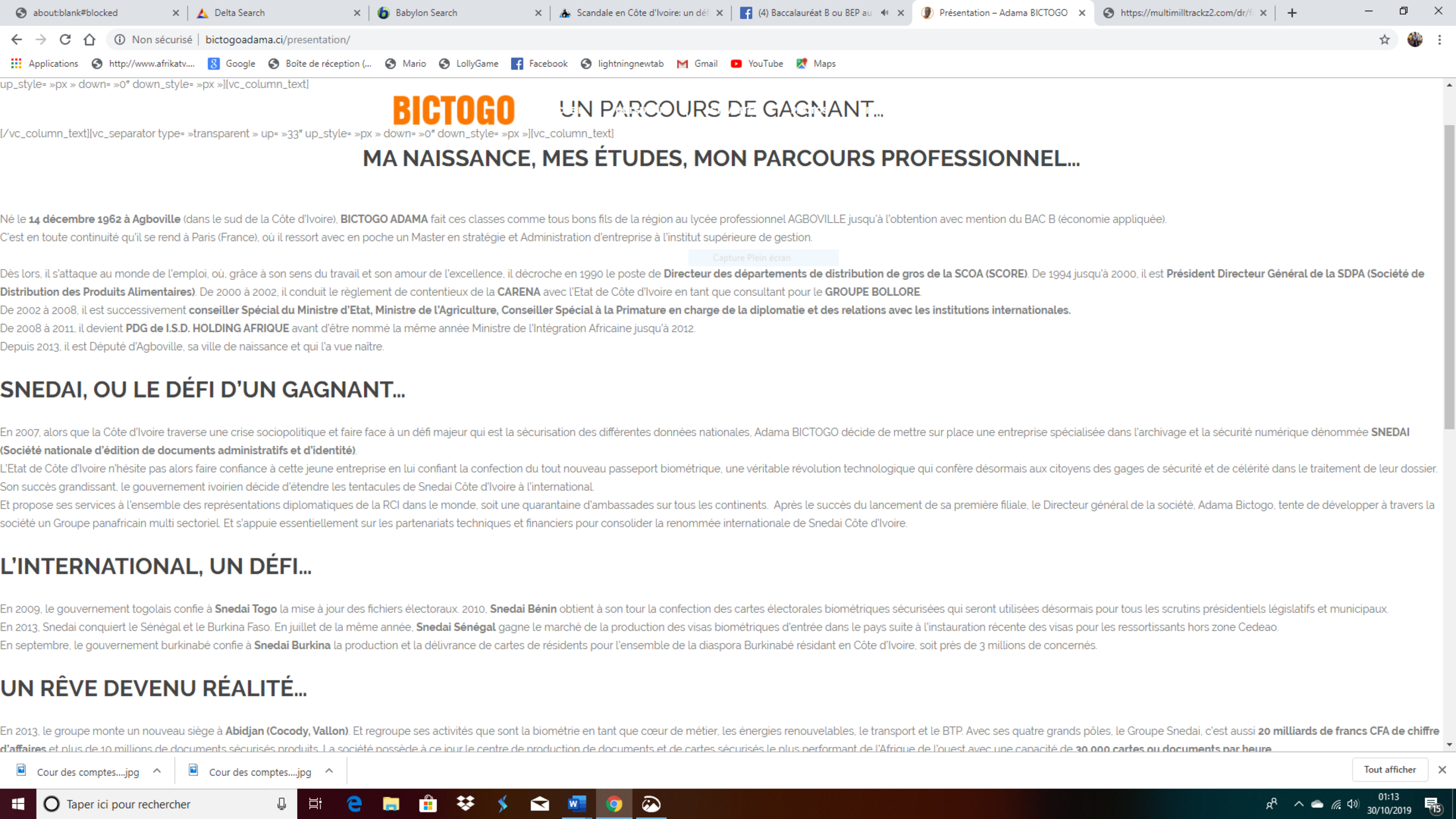Viewport: 1456px width, 819px height.
Task: Bookmark this page with the star icon
Action: coord(1385,40)
